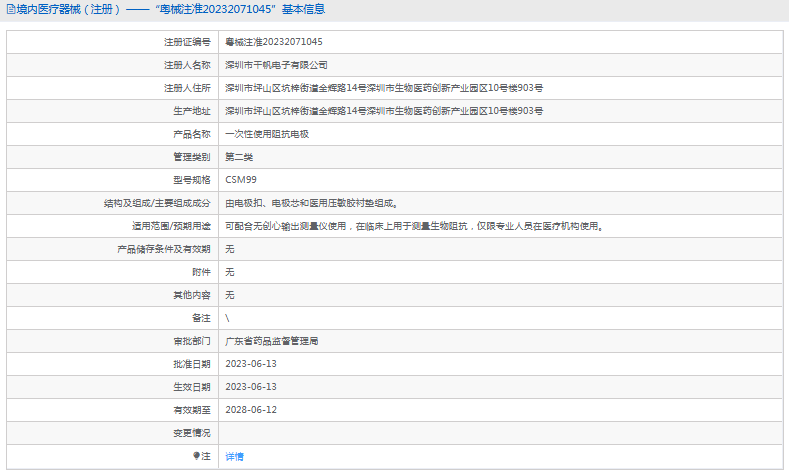Select management class 第二类
The width and height of the screenshot is (789, 476).
239,157
